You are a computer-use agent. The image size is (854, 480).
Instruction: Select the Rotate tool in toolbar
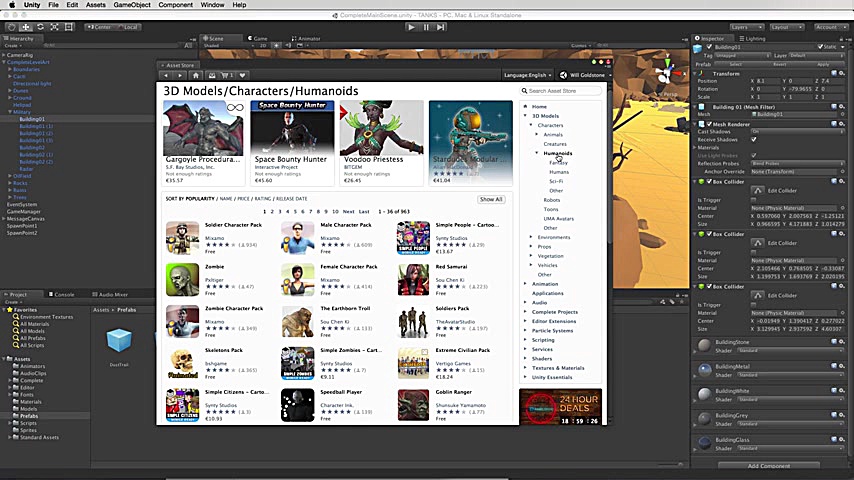[x=40, y=27]
